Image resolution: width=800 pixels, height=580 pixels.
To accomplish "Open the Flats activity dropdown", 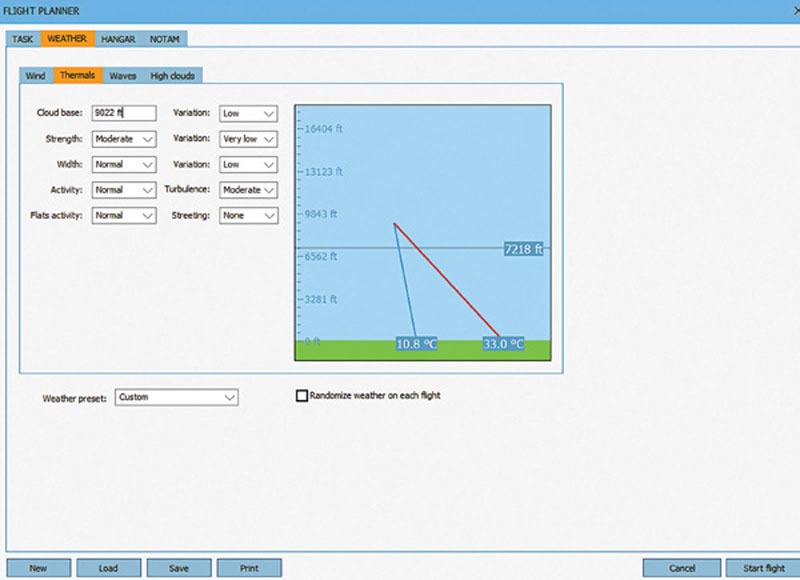I will point(124,215).
